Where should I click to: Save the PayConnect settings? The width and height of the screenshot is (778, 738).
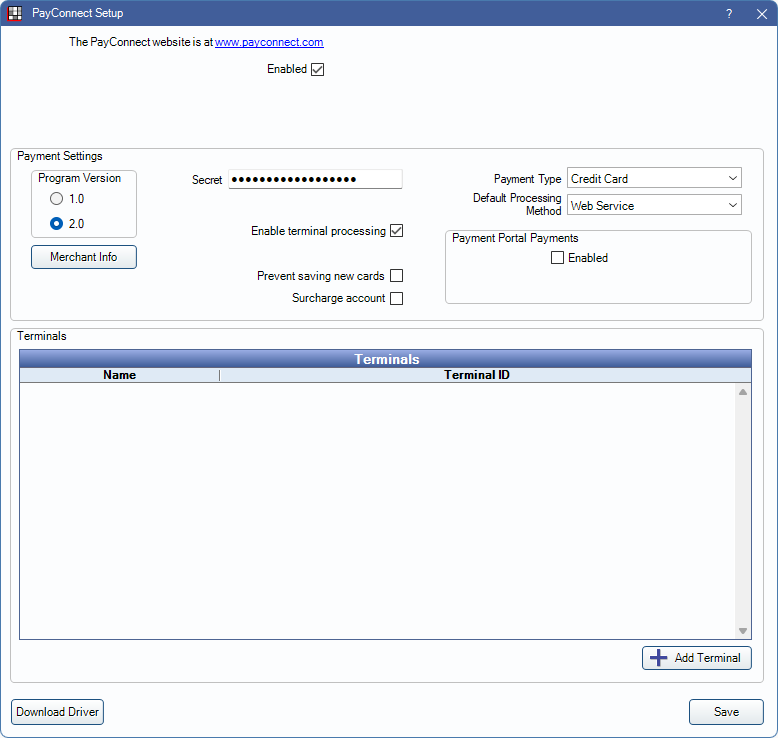(x=726, y=712)
